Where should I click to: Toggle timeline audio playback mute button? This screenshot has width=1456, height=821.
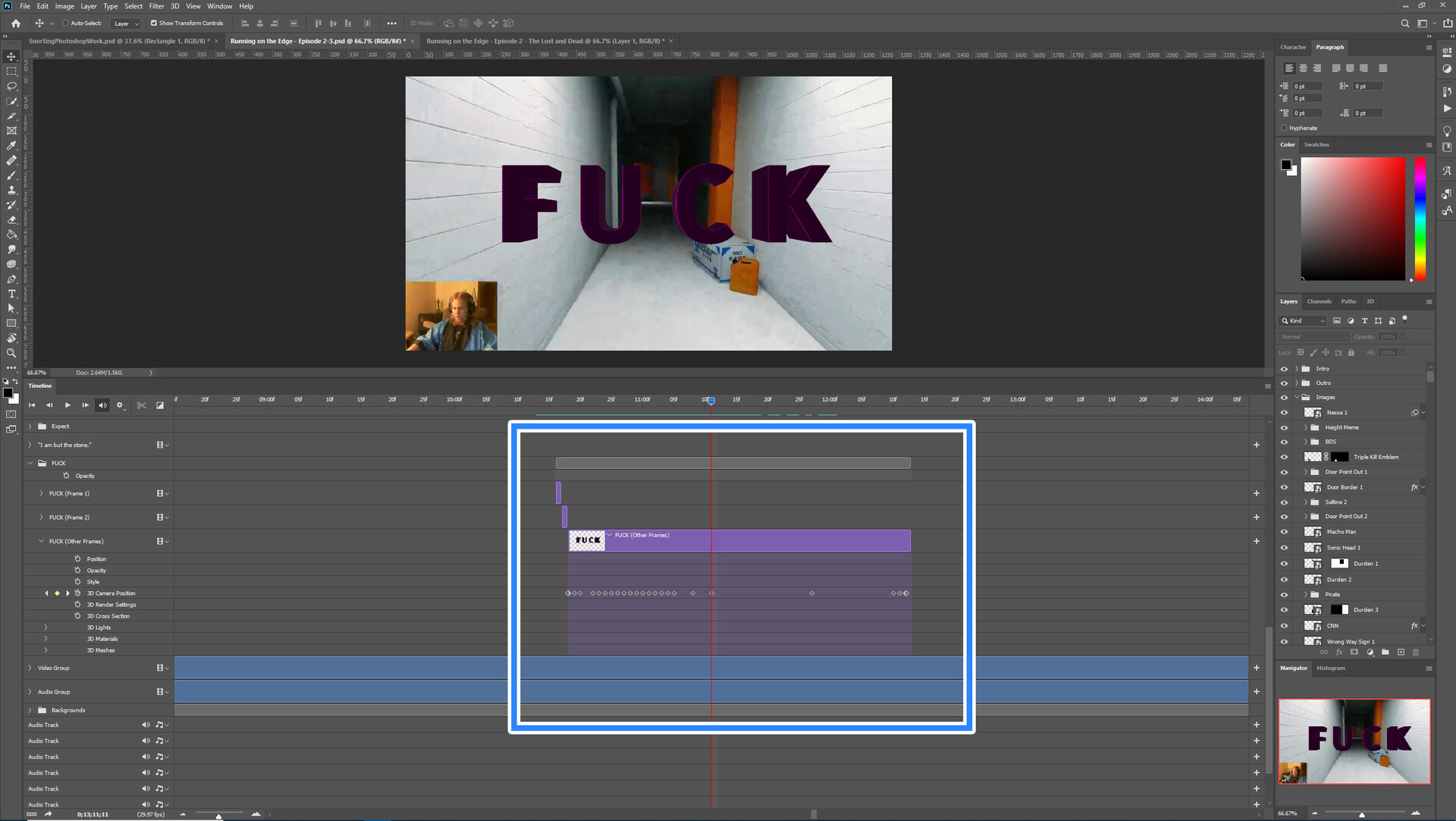pos(102,405)
